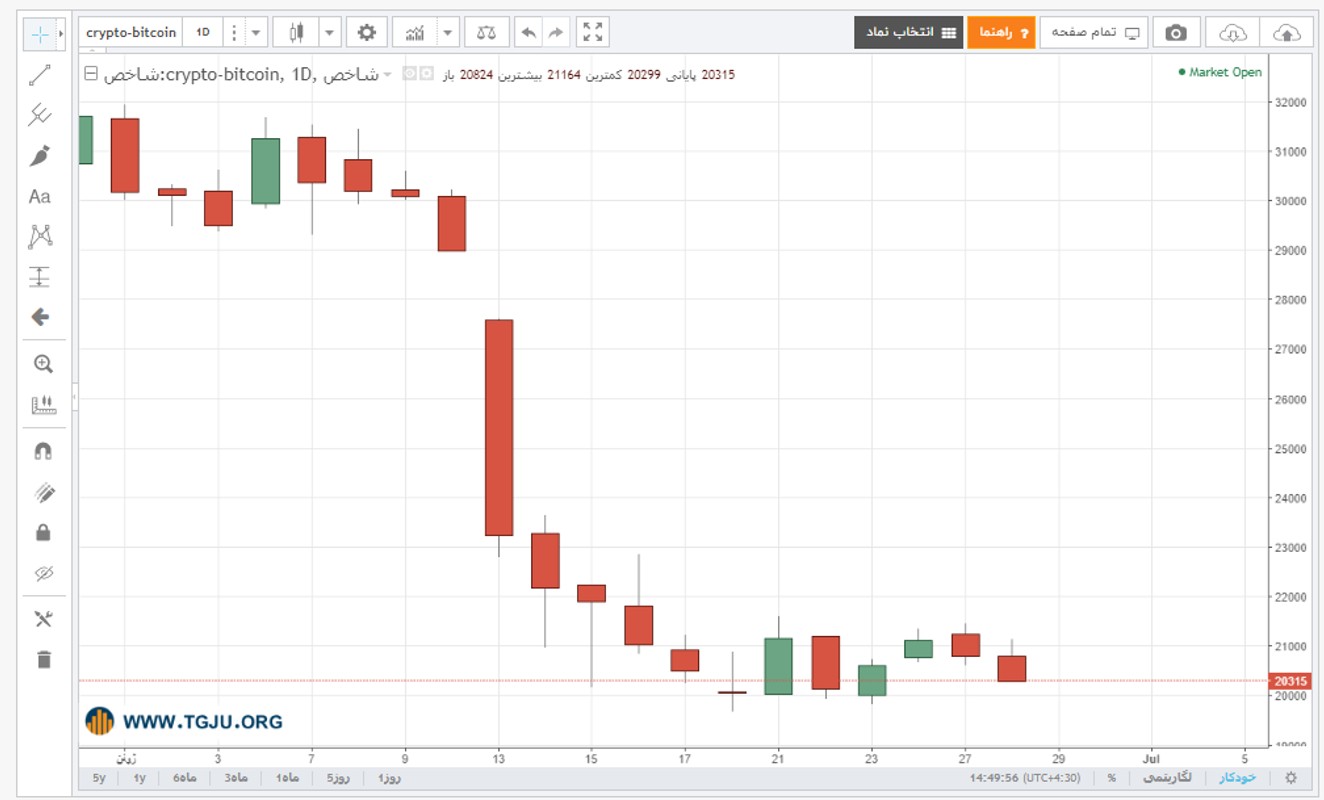Image resolution: width=1324 pixels, height=800 pixels.
Task: Click the انتخاب نماد symbol selection button
Action: point(908,32)
